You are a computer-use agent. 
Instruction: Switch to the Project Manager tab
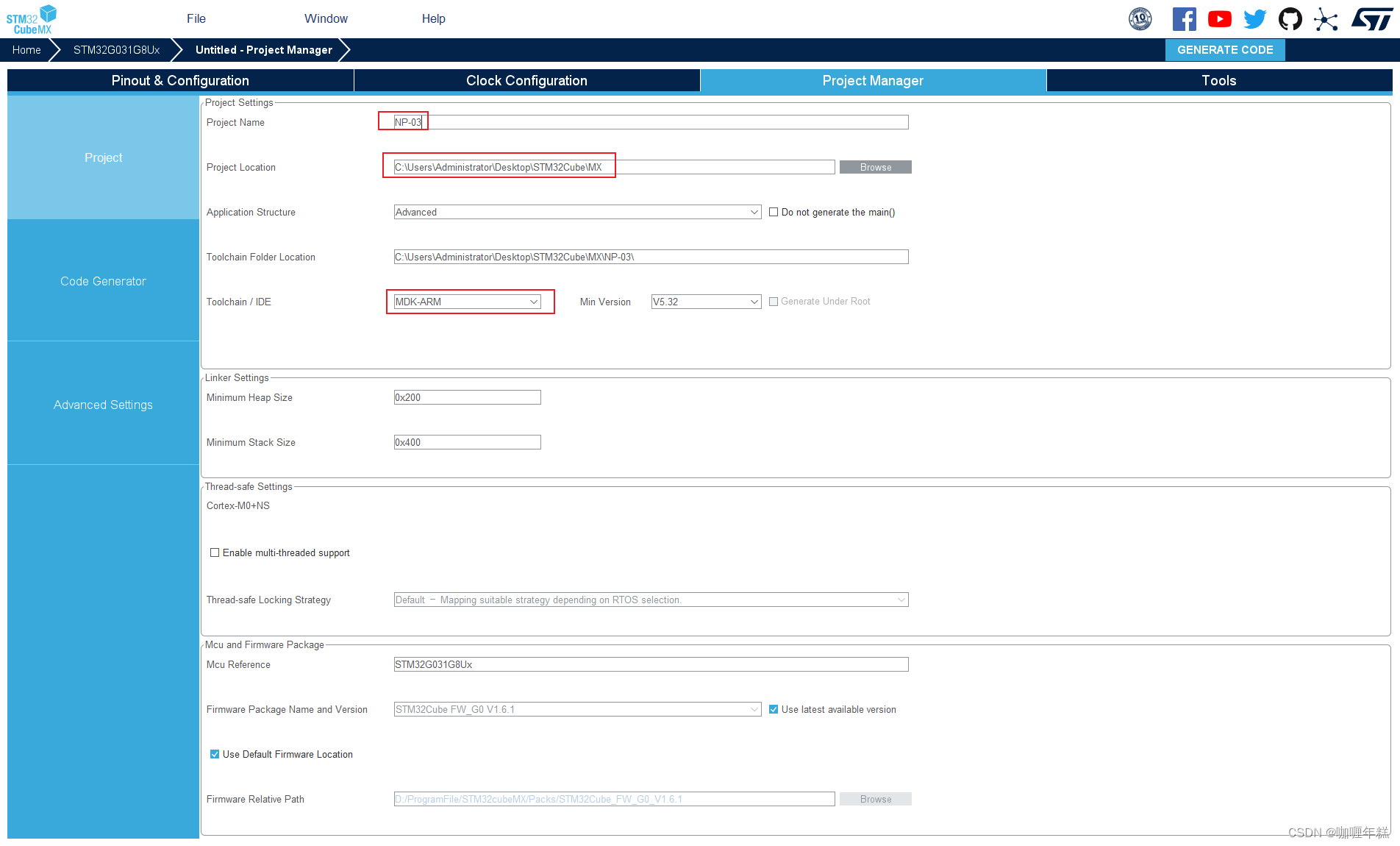coord(873,81)
